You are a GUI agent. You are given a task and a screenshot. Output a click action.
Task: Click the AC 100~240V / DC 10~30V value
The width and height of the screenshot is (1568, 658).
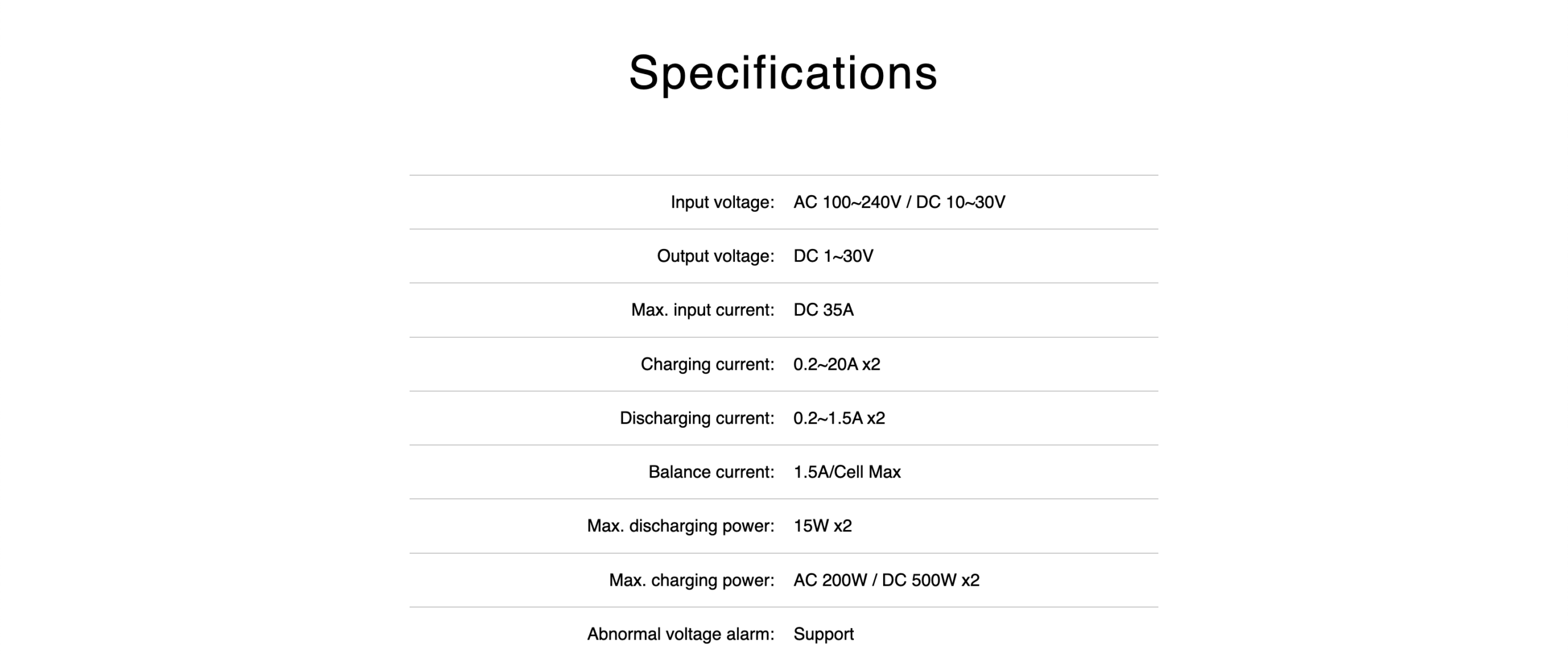tap(899, 202)
